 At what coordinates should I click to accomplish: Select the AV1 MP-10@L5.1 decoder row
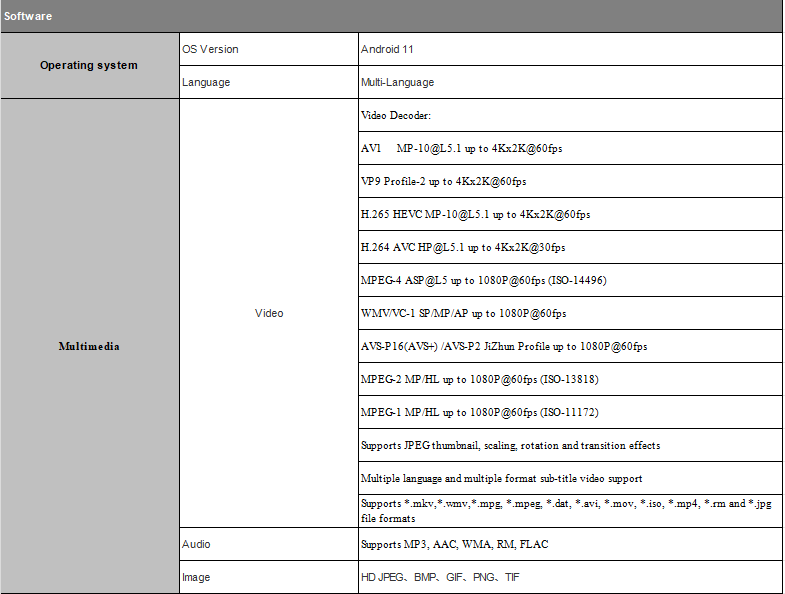(x=461, y=149)
